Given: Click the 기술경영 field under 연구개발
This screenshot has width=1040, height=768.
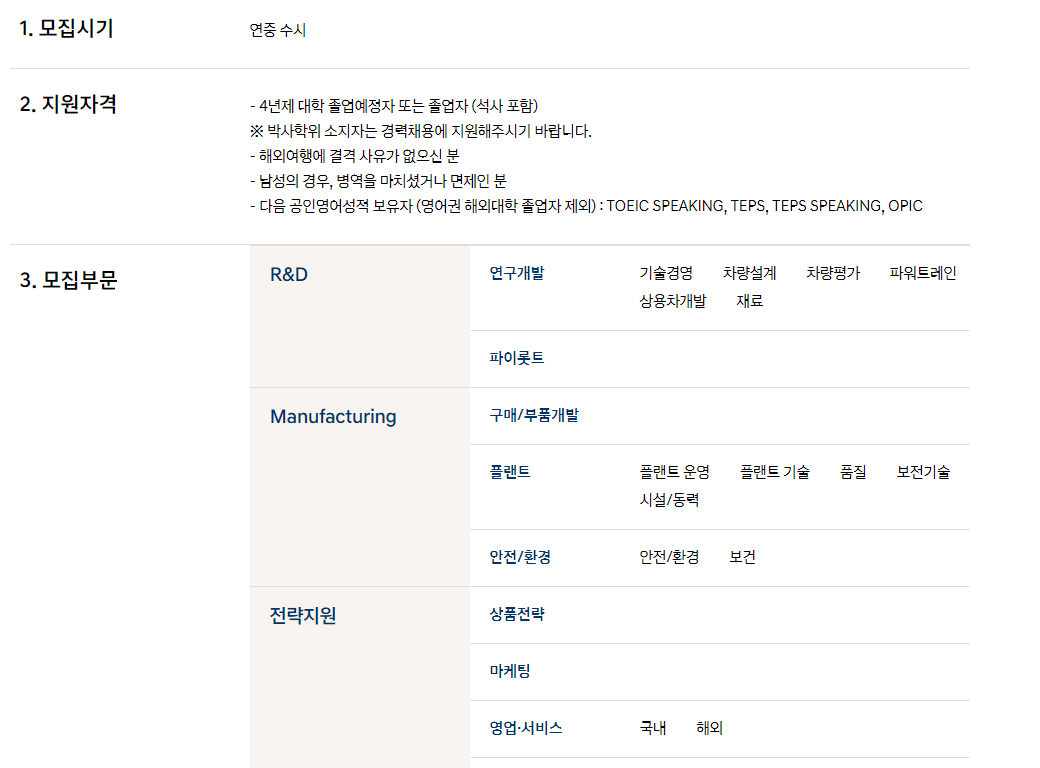Looking at the screenshot, I should click(666, 273).
